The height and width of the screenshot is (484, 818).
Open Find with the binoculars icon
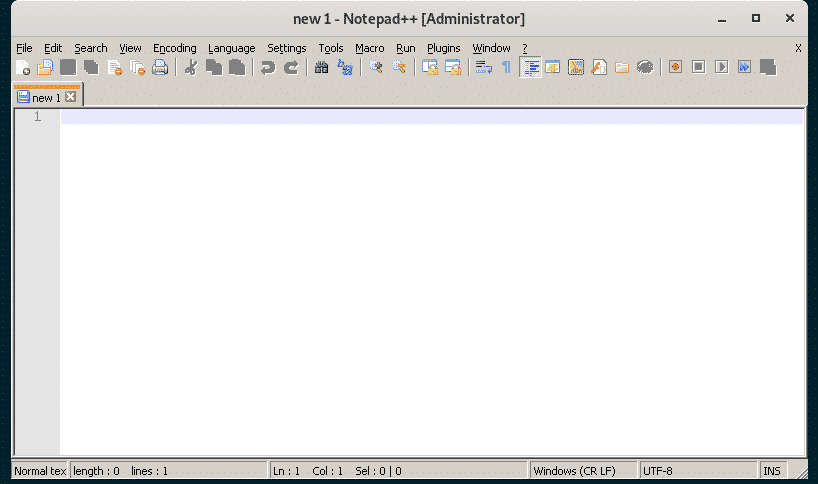click(321, 67)
